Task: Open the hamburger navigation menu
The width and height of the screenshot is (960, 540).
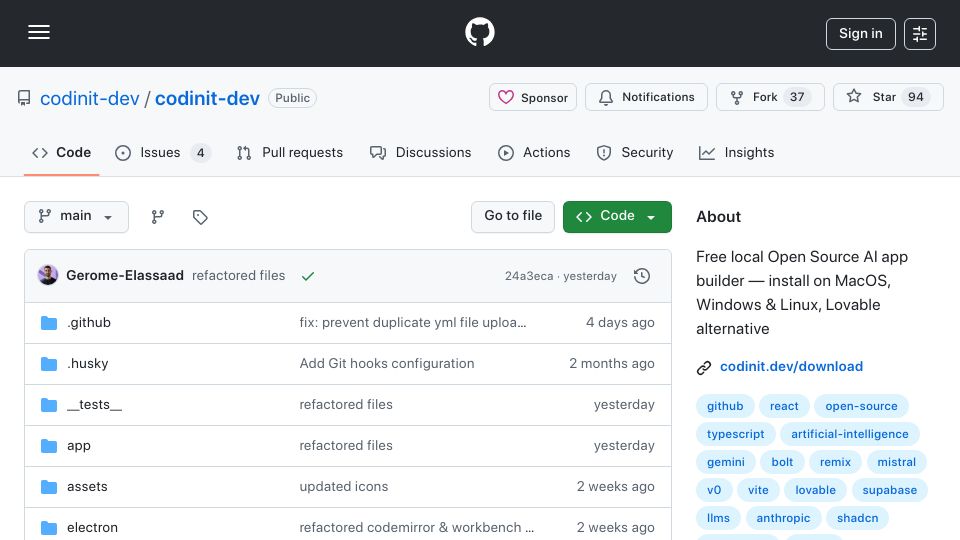Action: coord(39,32)
